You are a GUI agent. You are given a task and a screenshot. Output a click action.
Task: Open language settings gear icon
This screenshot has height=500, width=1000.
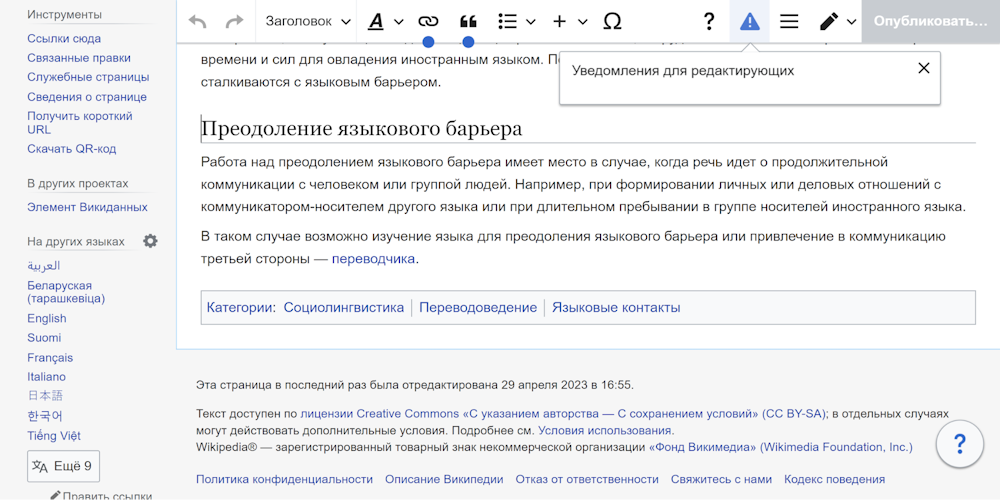[150, 241]
